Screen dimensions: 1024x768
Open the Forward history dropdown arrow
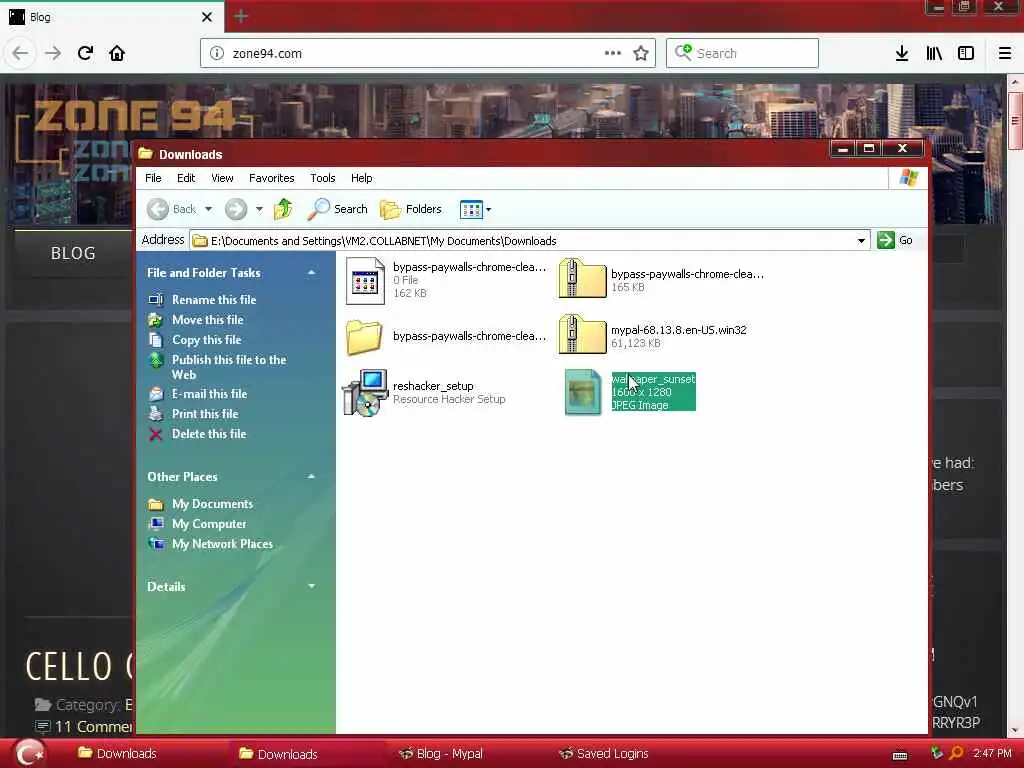pyautogui.click(x=259, y=209)
